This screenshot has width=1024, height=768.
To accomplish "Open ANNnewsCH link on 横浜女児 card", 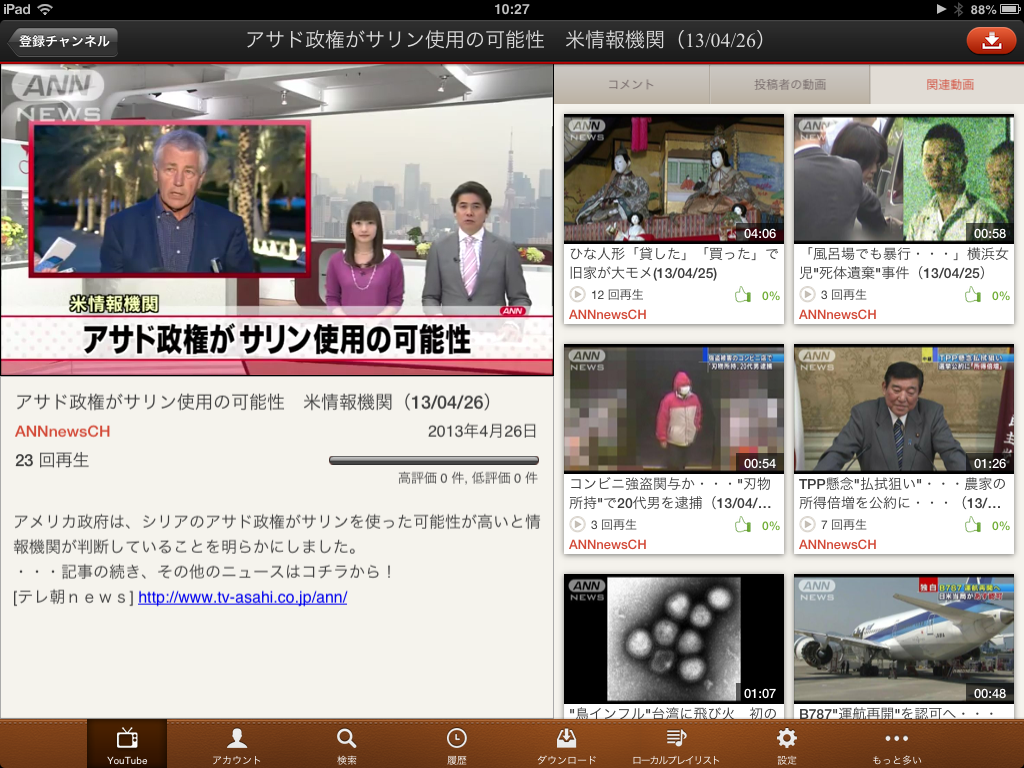I will [837, 314].
